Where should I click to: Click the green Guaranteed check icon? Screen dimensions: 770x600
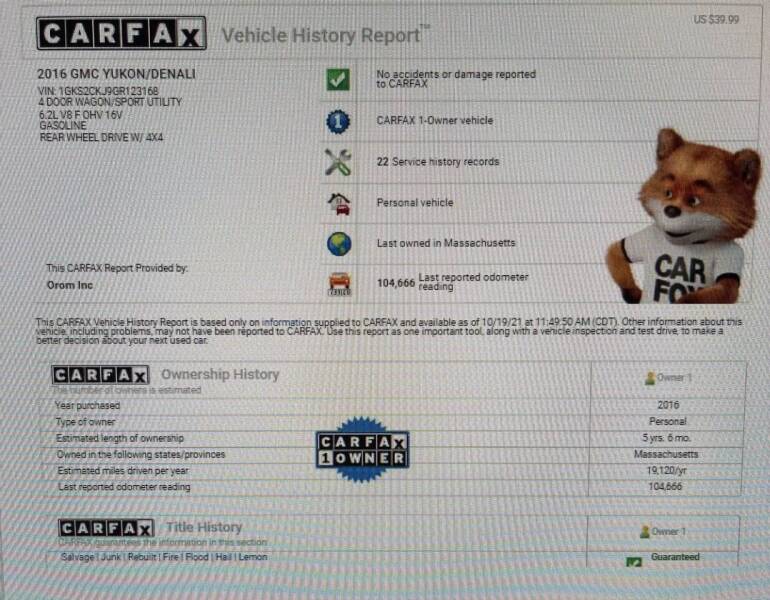634,562
